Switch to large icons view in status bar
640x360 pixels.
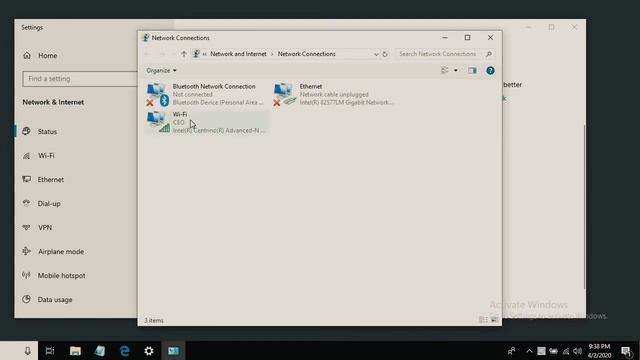(494, 320)
